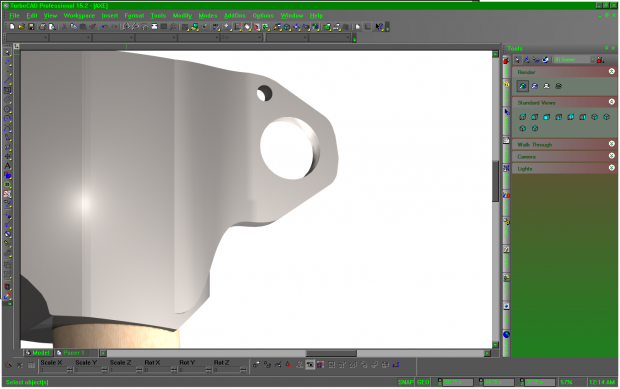Screen dimensions: 620x389
Task: Click the Scale X input field
Action: coord(53,370)
